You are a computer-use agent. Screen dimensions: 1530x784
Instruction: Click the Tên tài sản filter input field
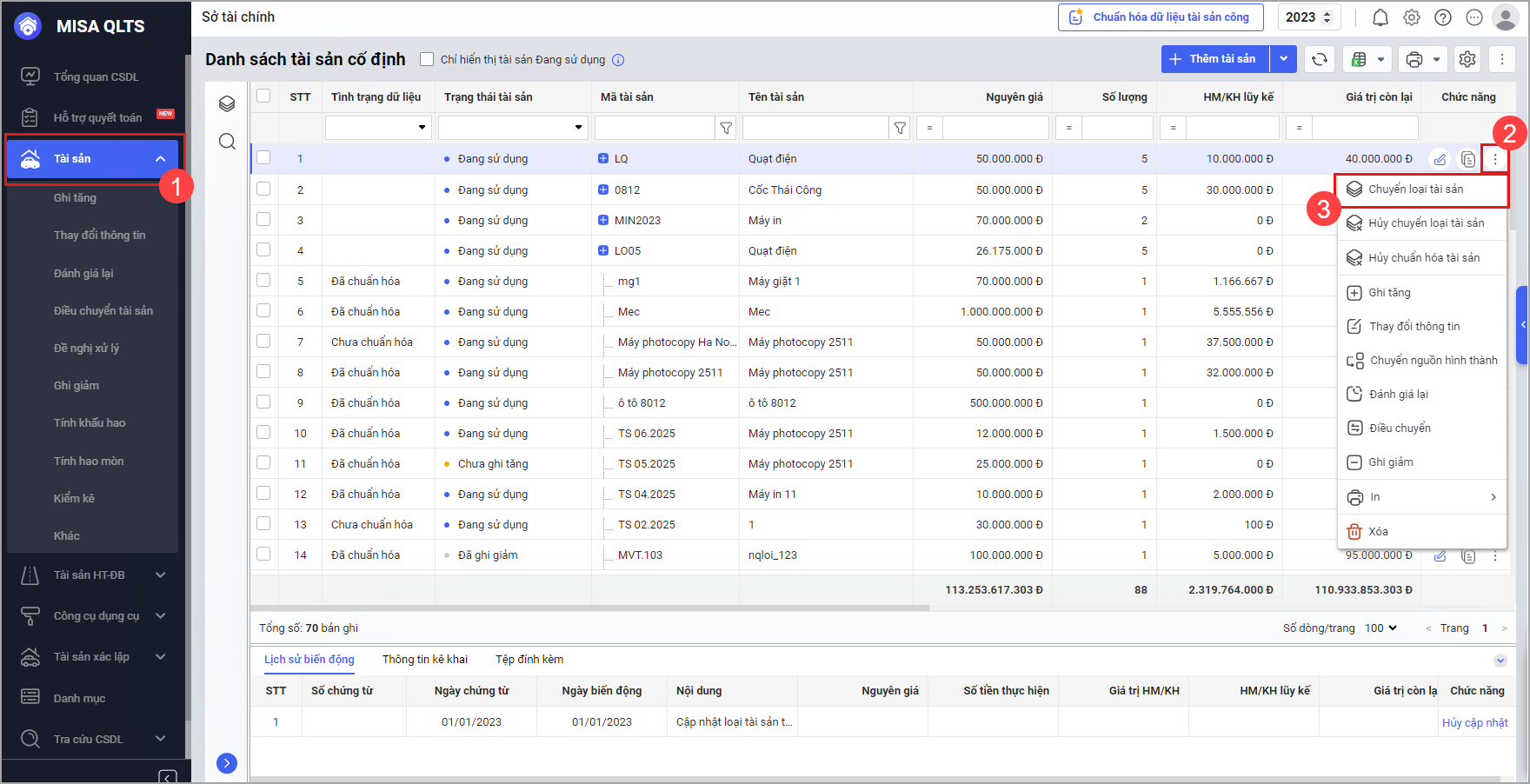(815, 128)
